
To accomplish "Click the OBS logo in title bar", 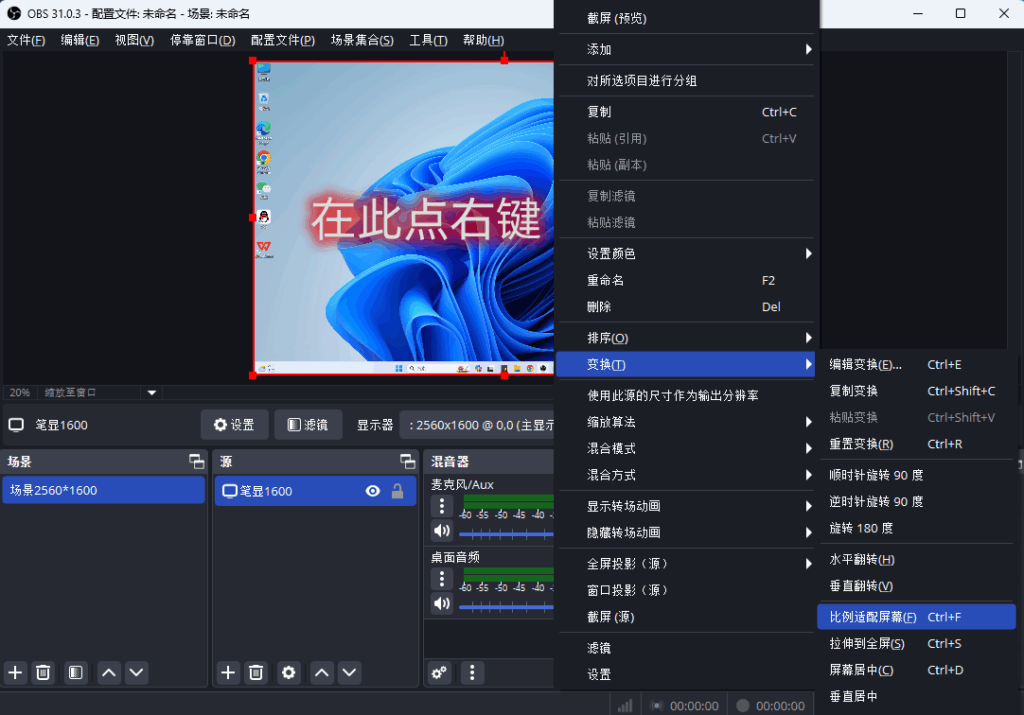I will 14,13.
